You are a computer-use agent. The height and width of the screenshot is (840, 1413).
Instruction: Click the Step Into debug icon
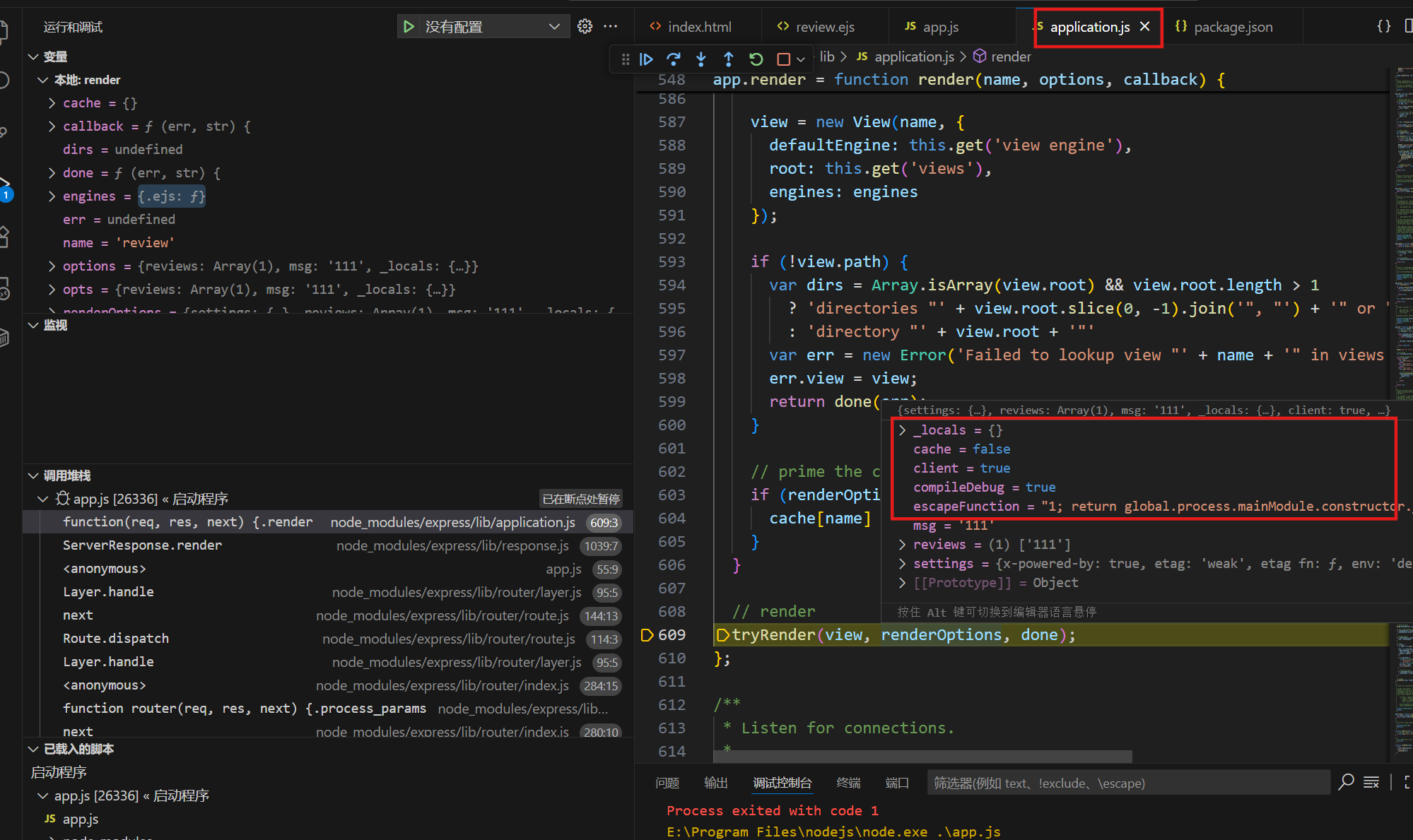701,59
